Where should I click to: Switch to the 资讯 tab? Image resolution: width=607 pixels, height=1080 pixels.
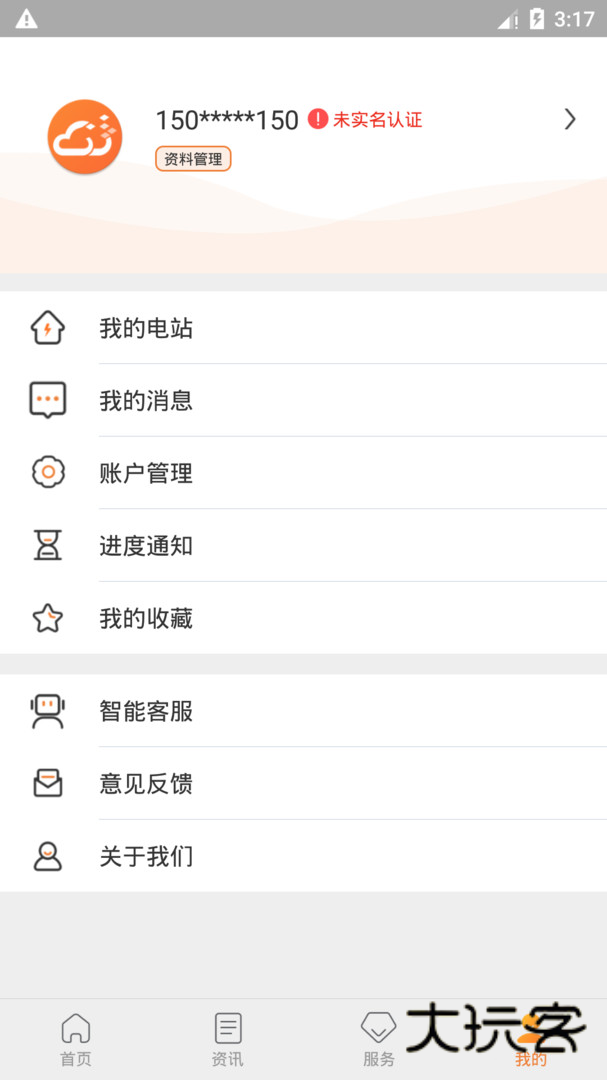tap(227, 1038)
